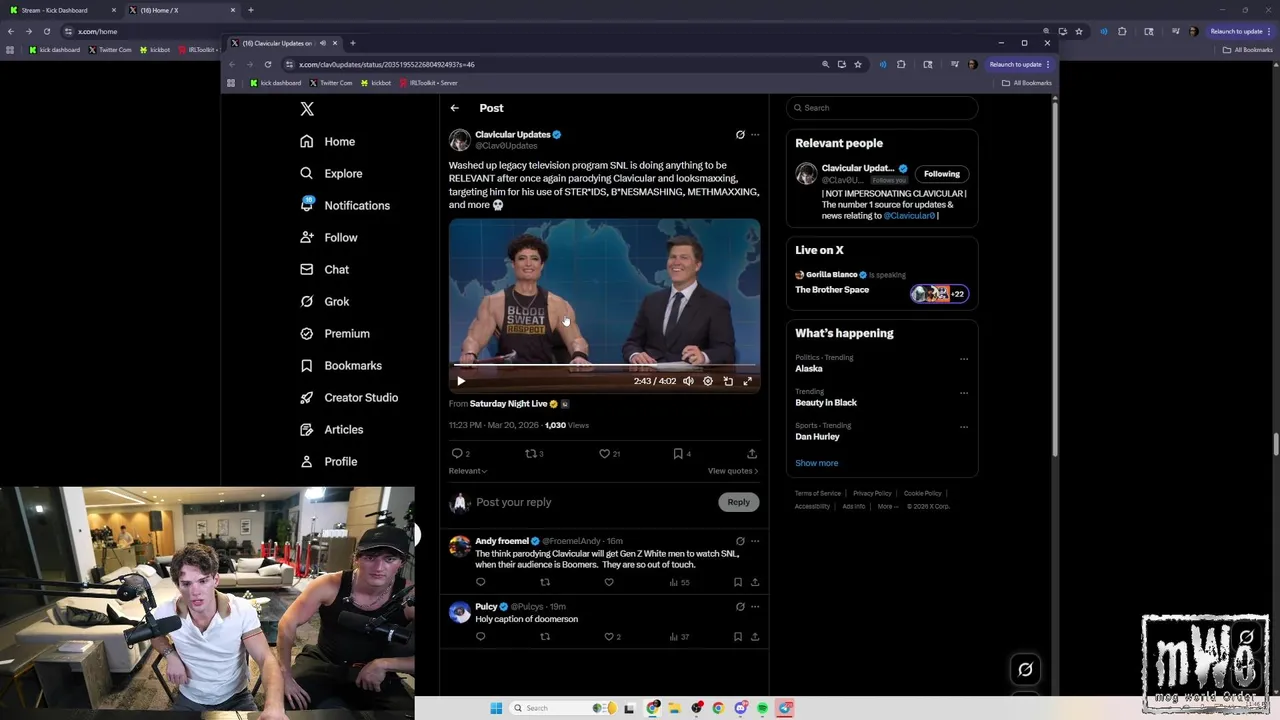Click Show more under What's happening
Screen dimensions: 1280x720
pos(817,463)
